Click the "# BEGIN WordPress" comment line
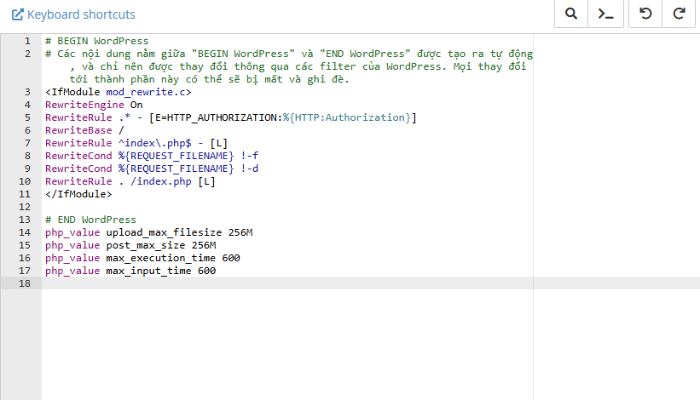This screenshot has height=400, width=700. tap(92, 40)
